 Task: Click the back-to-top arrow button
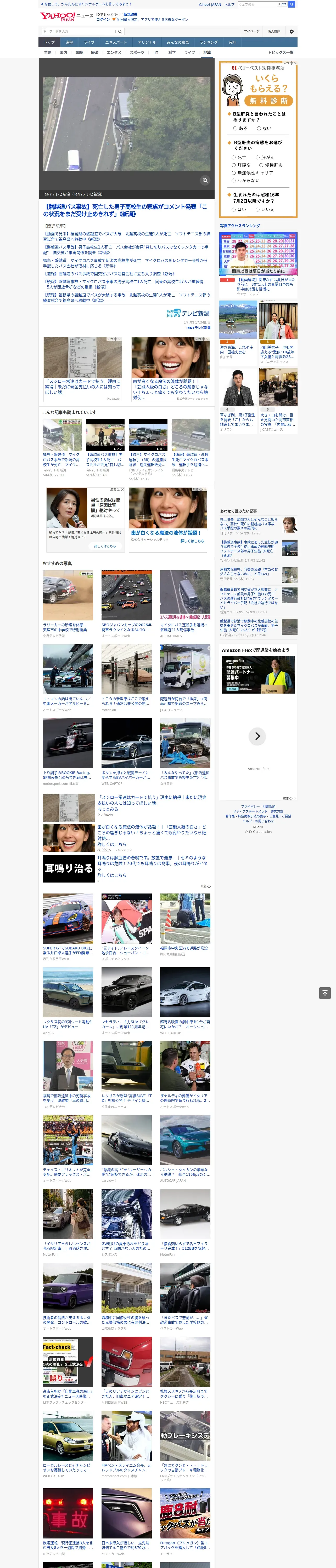tap(325, 993)
